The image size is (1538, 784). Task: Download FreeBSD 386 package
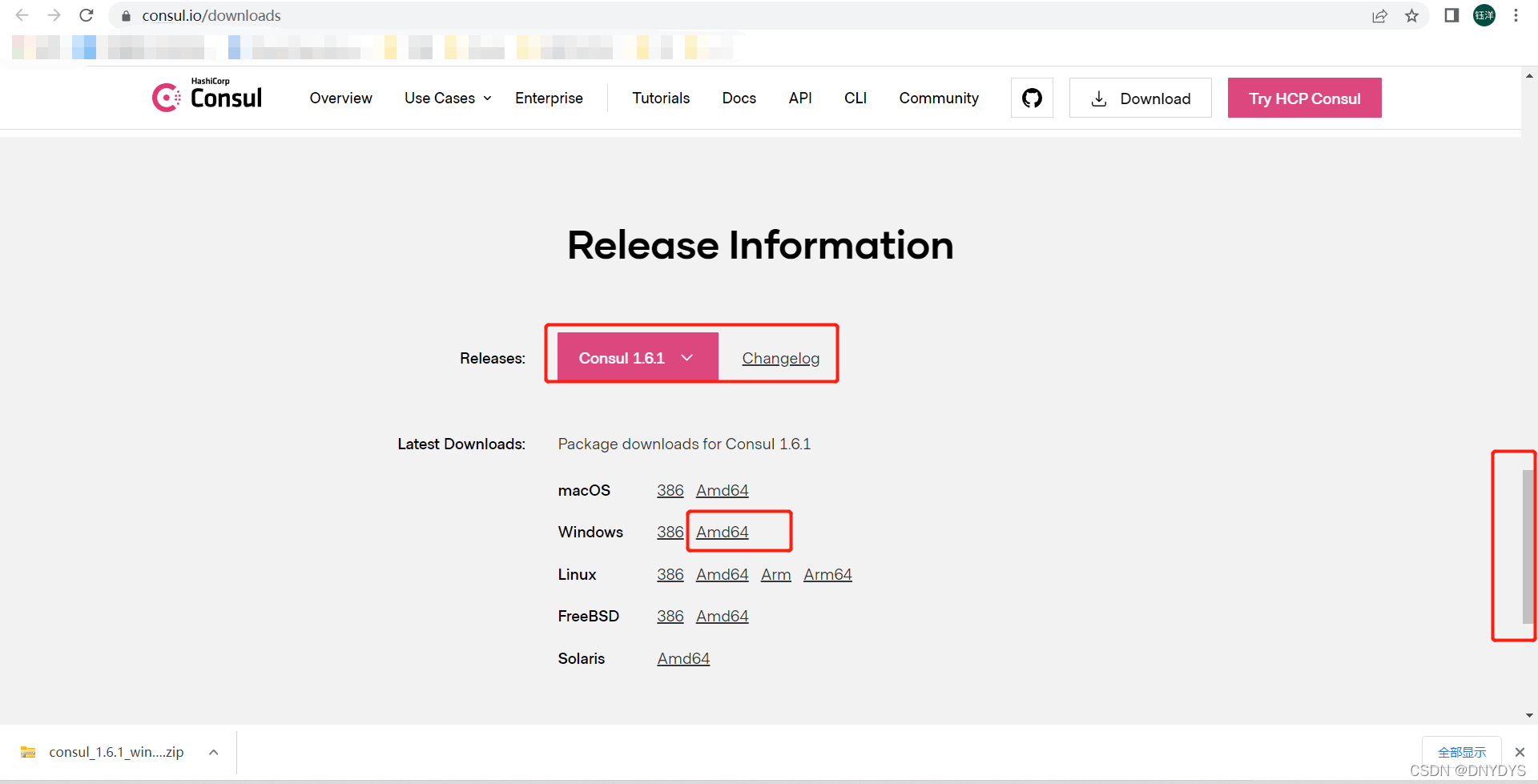click(670, 616)
